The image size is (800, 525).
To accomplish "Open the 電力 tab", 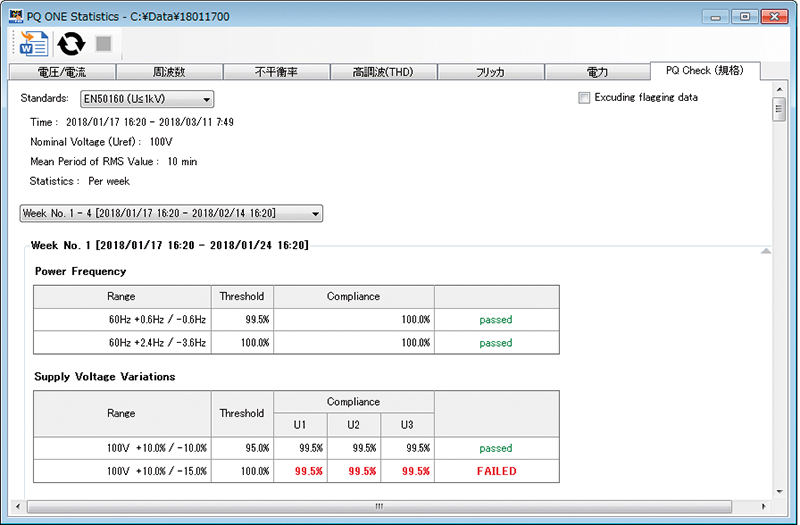I will point(597,72).
